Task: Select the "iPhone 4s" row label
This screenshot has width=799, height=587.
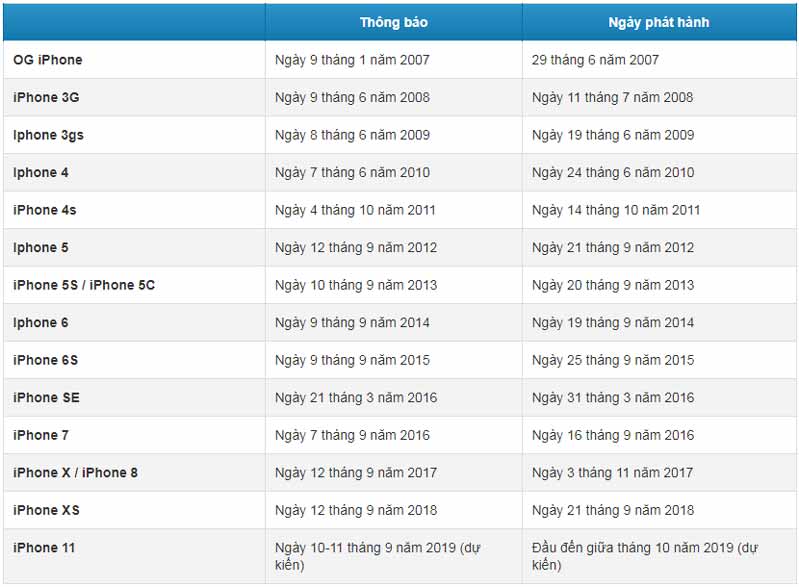Action: pos(45,210)
